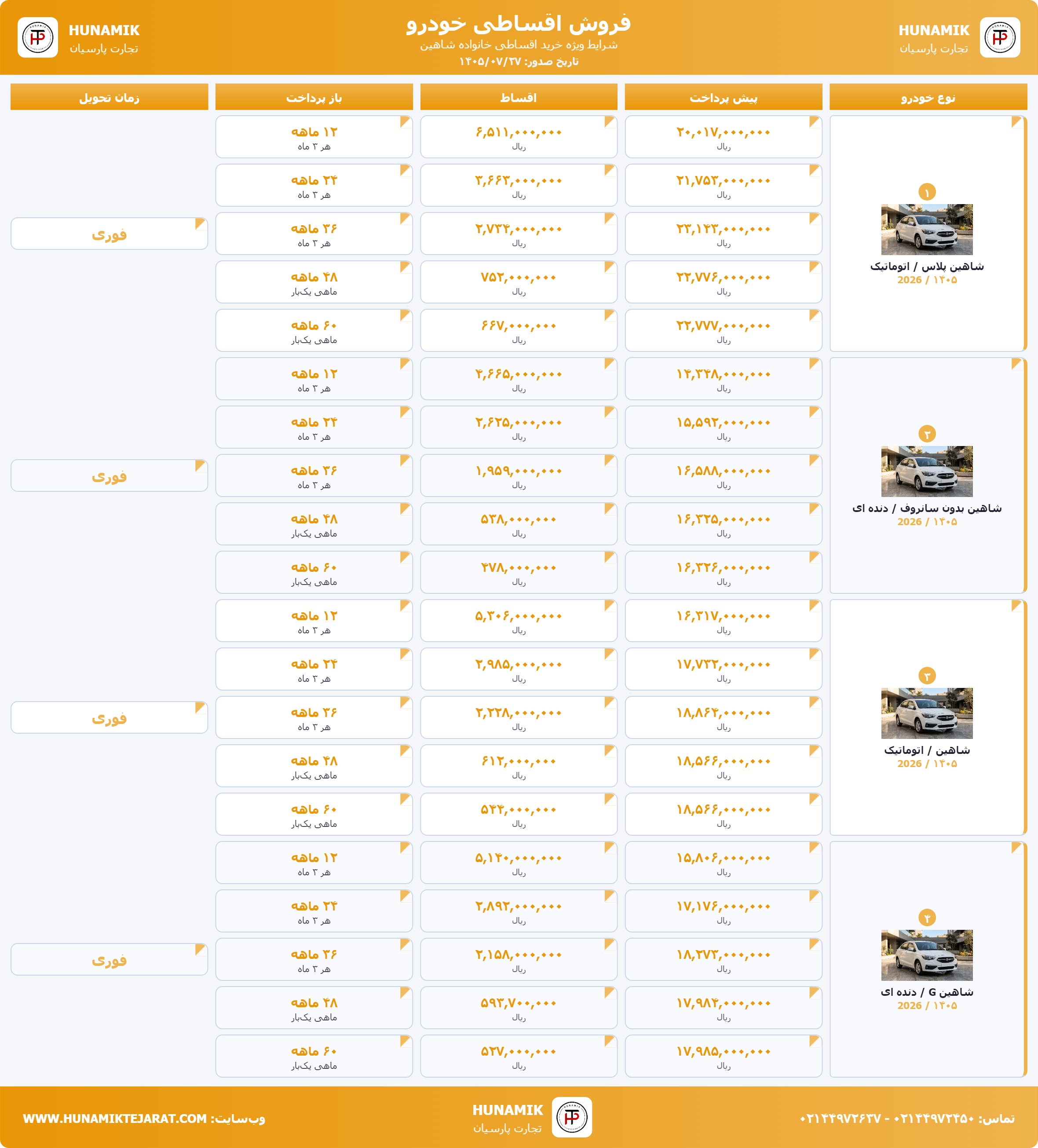1038x1148 pixels.
Task: Click the prepayment cell ۲۰,۰۱۷,۰۰۰,۰۰۰
Action: point(723,137)
